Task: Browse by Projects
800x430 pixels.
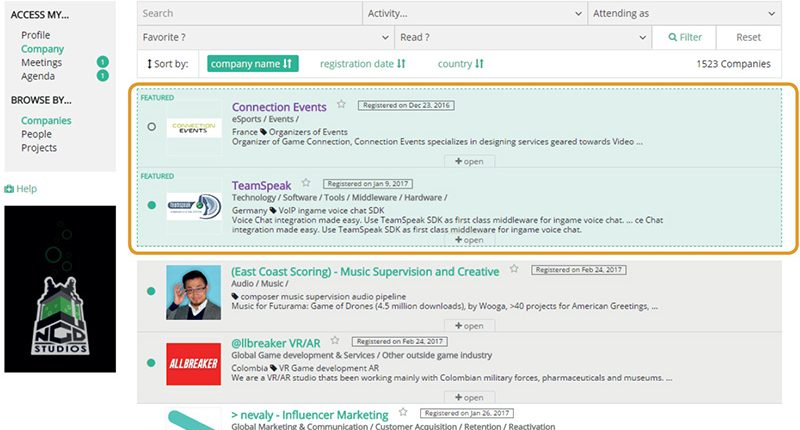Action: [39, 147]
